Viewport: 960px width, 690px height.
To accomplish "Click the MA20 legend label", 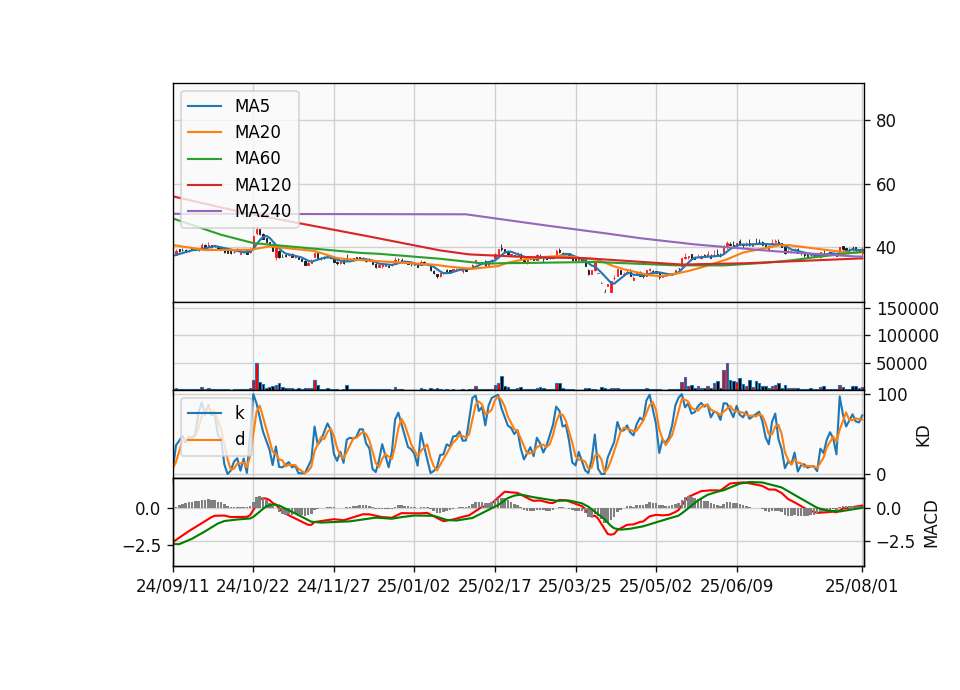I will [x=257, y=132].
